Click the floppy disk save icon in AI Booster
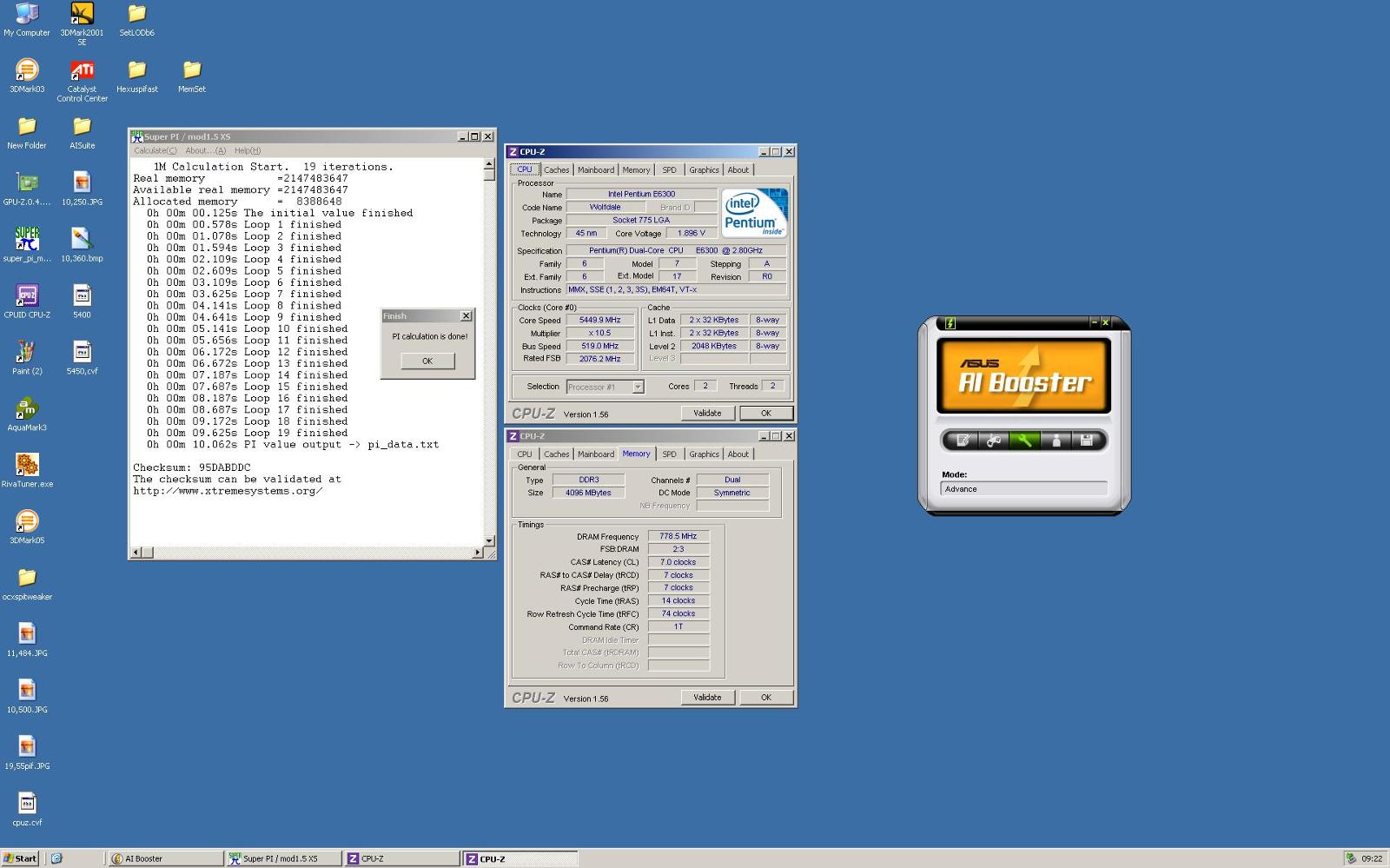Viewport: 1390px width, 868px height. click(x=1087, y=441)
